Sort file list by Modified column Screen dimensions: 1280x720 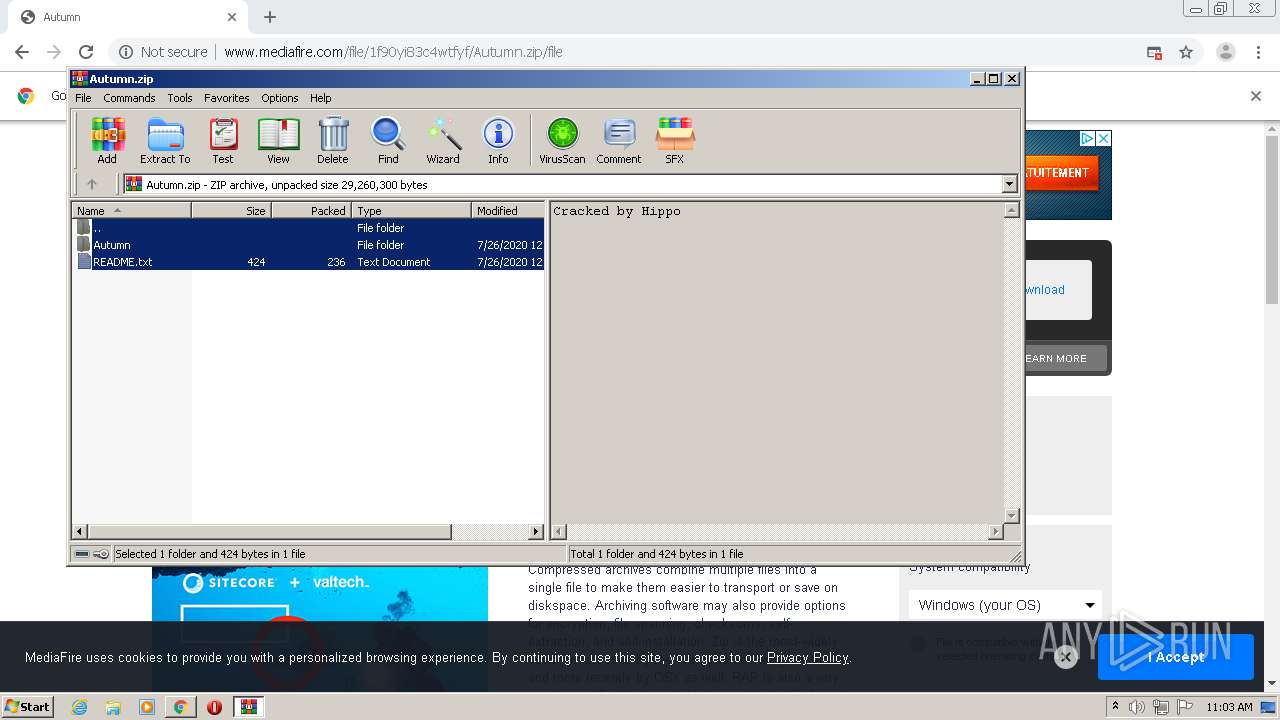[508, 210]
